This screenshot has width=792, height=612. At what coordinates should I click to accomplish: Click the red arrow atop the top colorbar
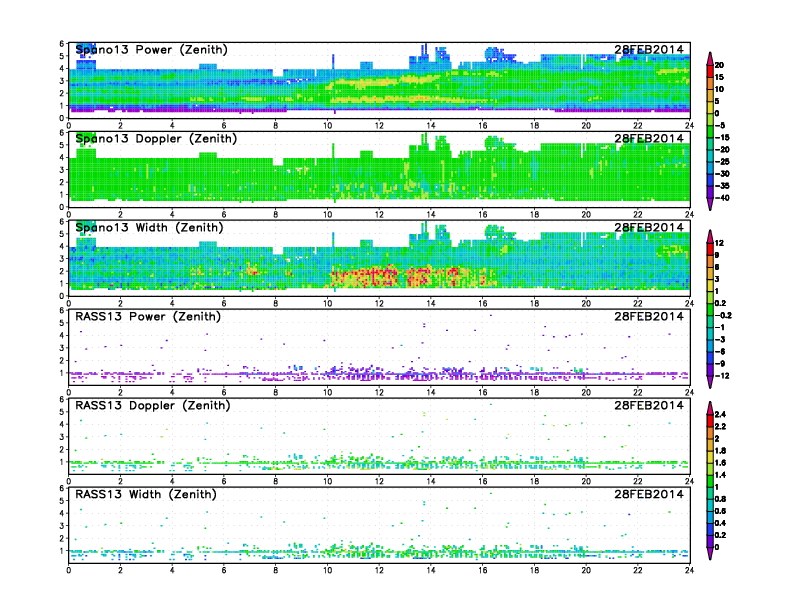pos(709,55)
